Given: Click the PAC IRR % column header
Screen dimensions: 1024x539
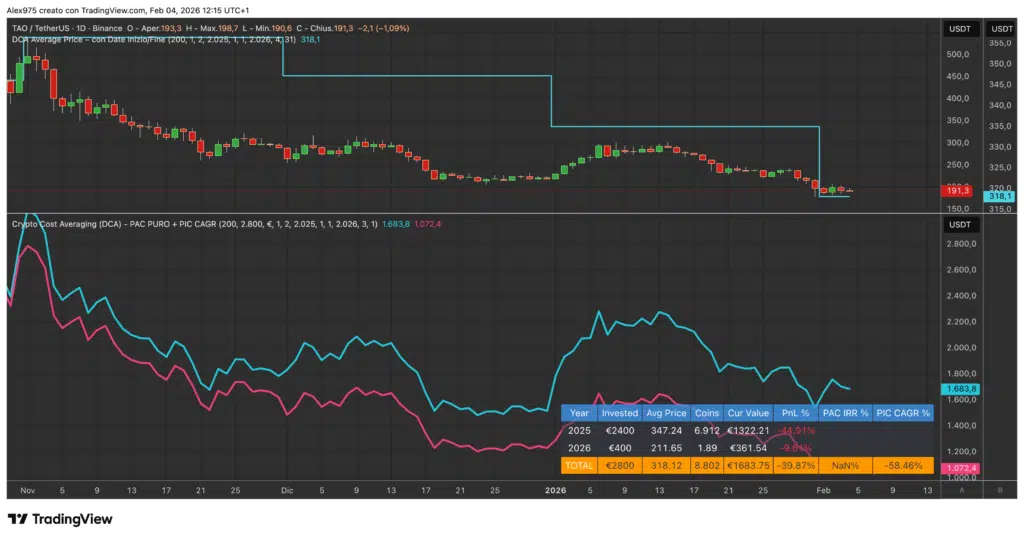Looking at the screenshot, I should tap(845, 412).
